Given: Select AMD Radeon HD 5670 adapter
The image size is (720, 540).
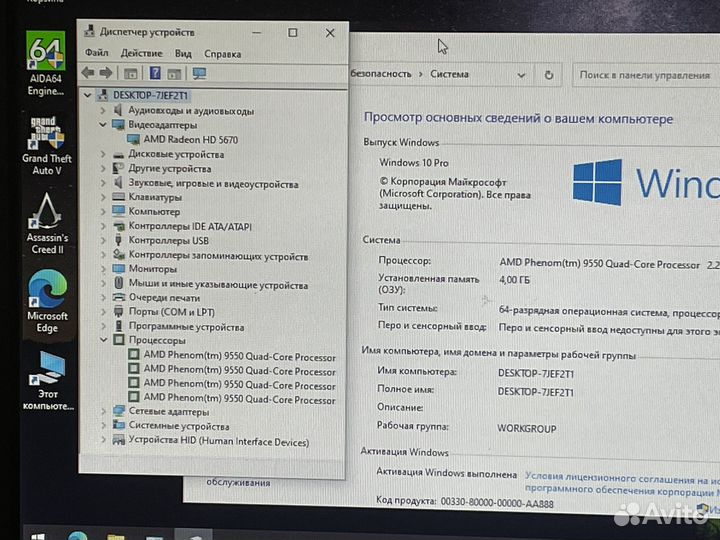Looking at the screenshot, I should [191, 140].
